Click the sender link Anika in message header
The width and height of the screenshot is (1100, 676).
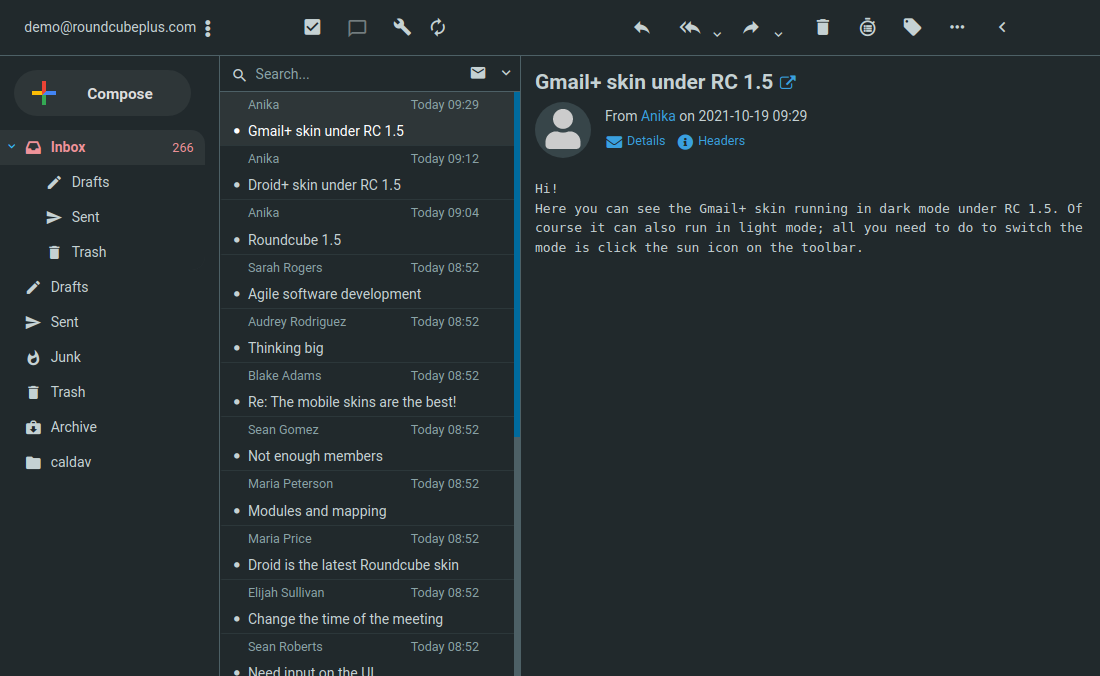click(658, 116)
